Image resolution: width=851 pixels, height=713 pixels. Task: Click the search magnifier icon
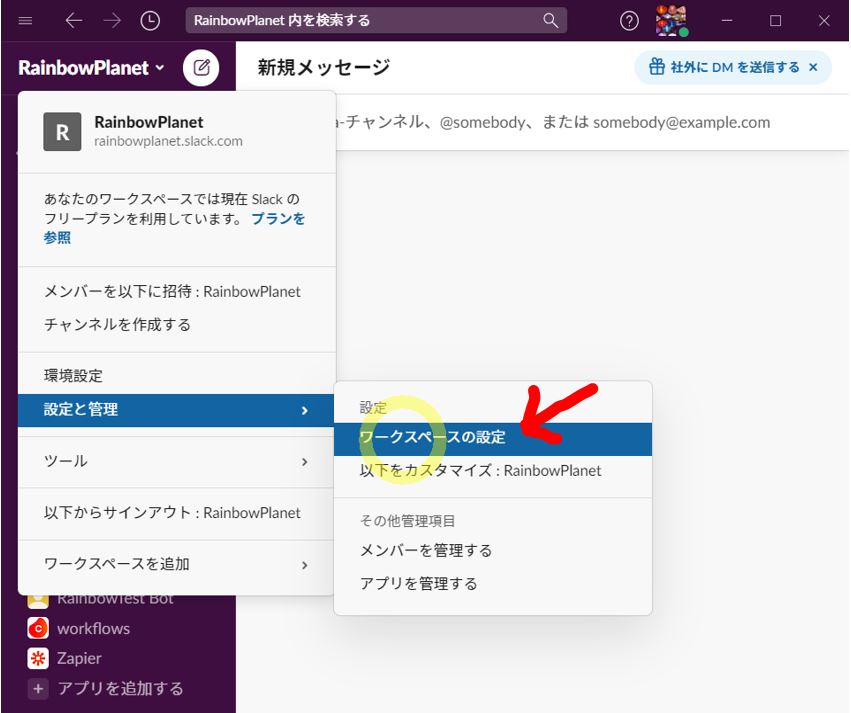pos(550,21)
